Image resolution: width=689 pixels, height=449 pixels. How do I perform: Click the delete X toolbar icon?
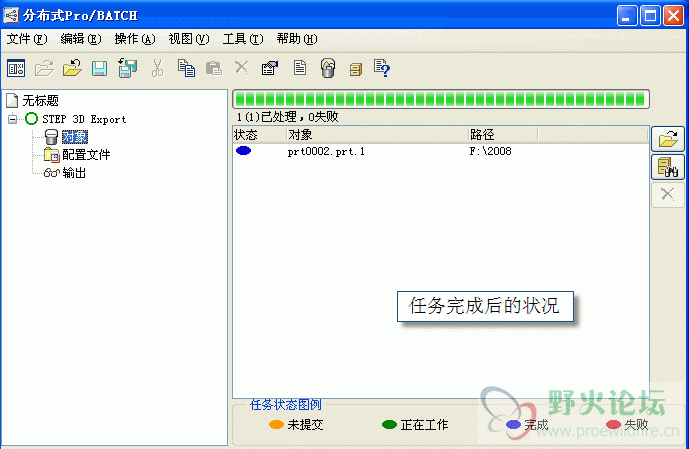pos(241,68)
